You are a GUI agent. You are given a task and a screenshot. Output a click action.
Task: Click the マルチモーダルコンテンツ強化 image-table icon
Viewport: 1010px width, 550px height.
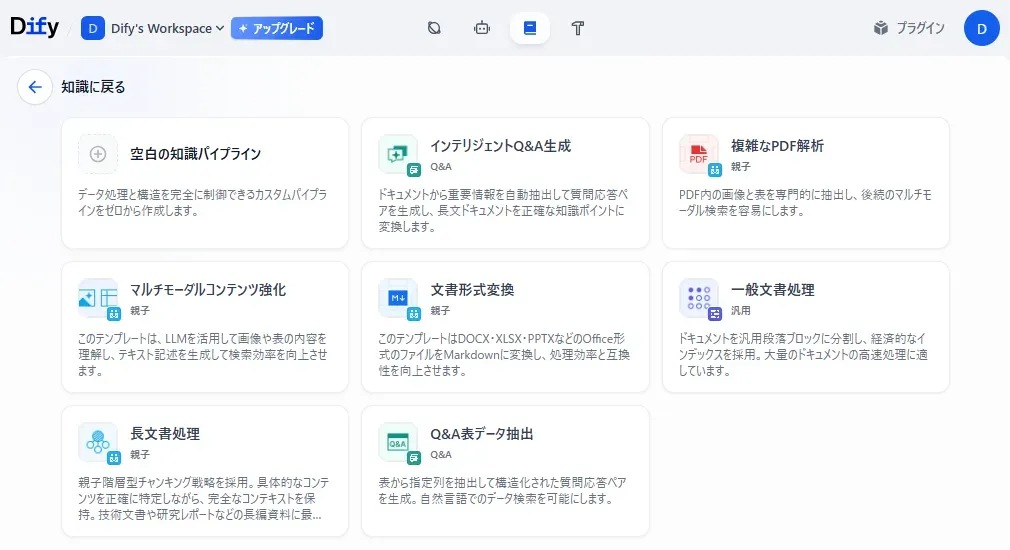[98, 298]
